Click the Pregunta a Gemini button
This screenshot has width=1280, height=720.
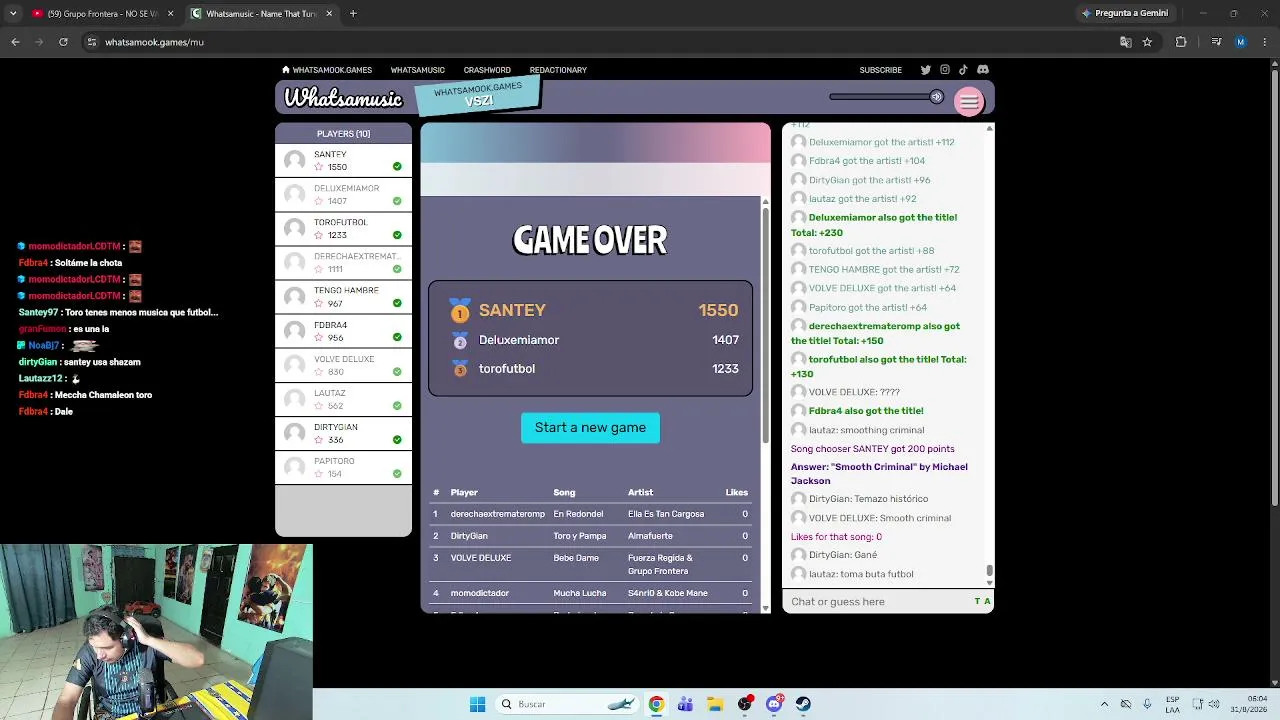[1125, 13]
